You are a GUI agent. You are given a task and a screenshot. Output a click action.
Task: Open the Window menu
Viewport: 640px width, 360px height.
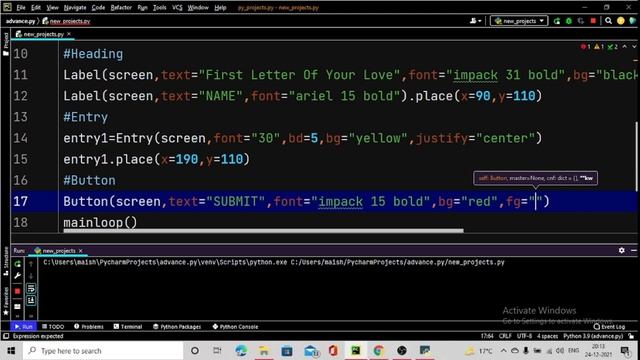[198, 7]
